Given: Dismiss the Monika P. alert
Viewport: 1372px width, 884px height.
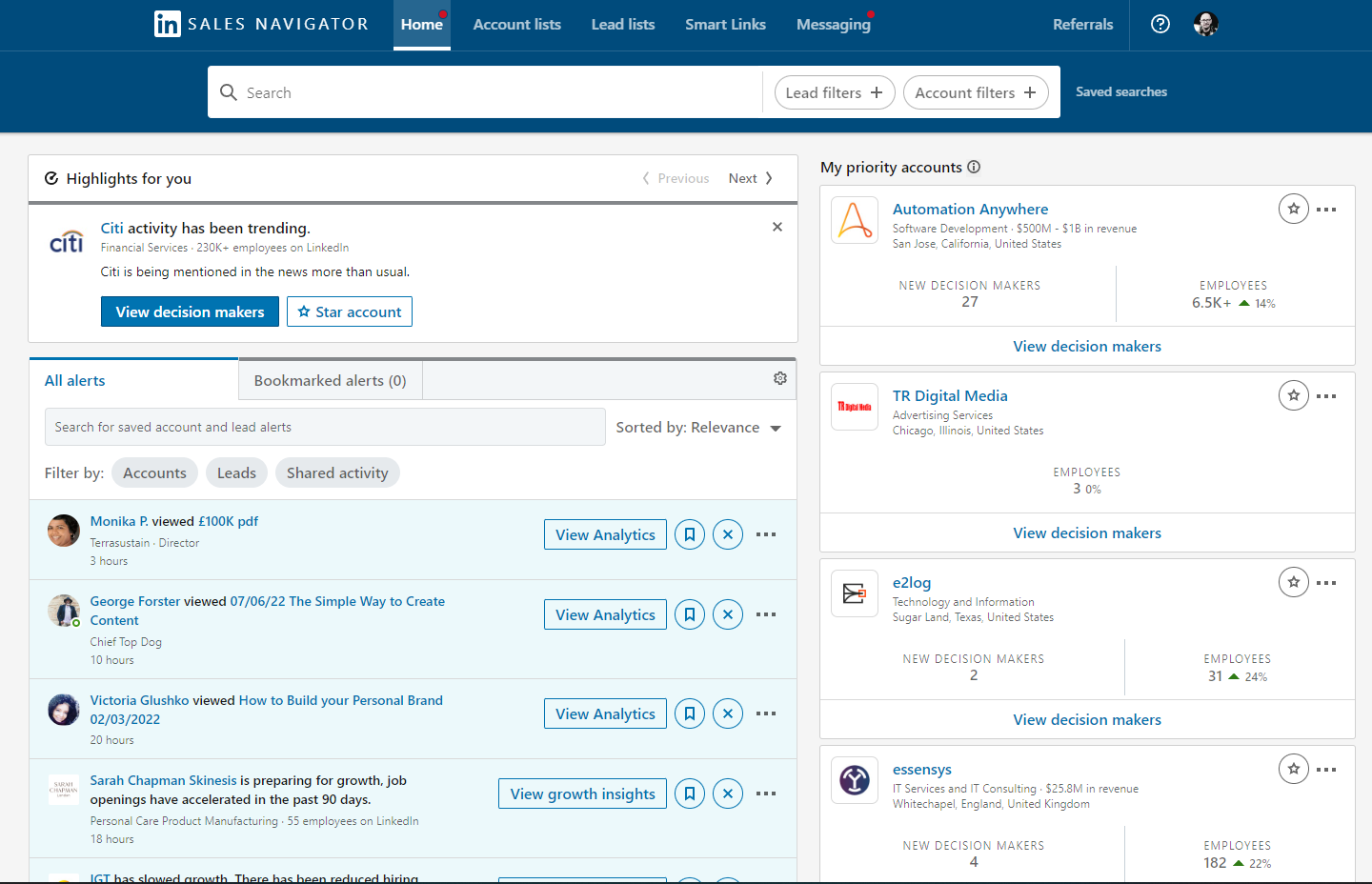Looking at the screenshot, I should tap(728, 534).
